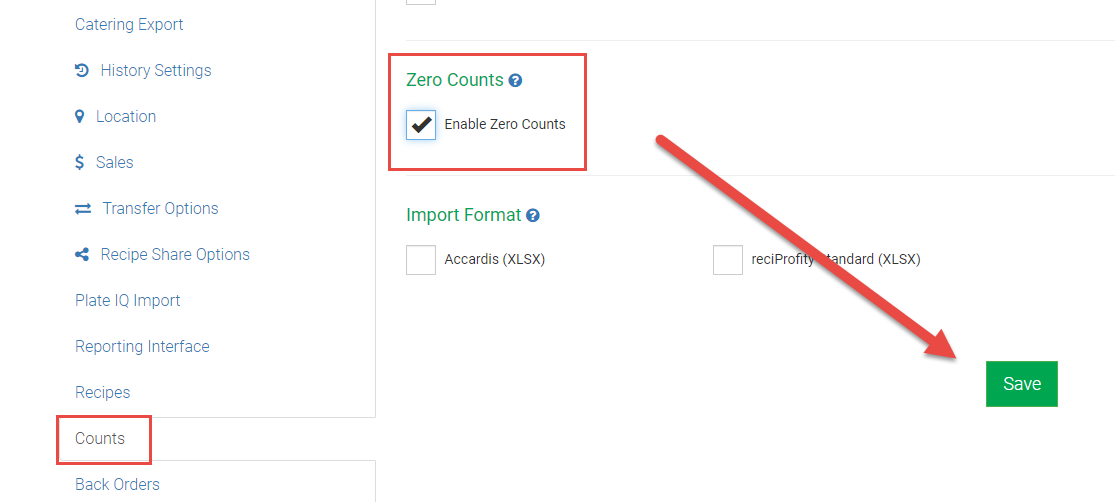Click the Location pin icon
Image resolution: width=1115 pixels, height=502 pixels.
(80, 116)
